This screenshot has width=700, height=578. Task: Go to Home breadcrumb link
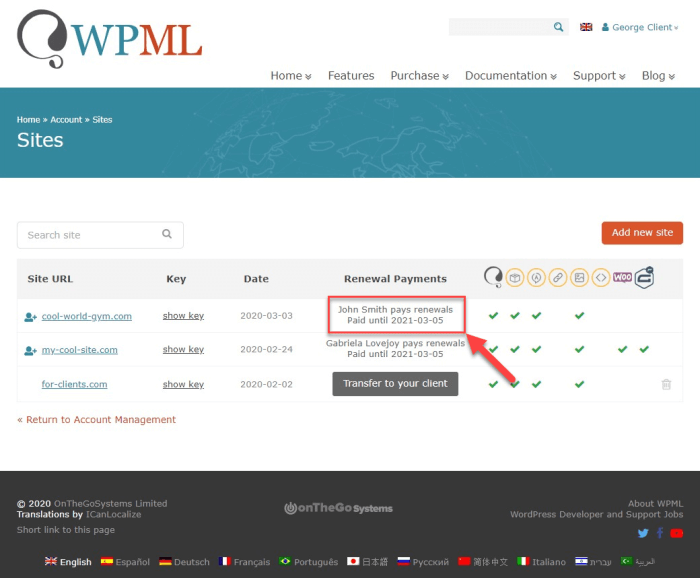point(28,120)
